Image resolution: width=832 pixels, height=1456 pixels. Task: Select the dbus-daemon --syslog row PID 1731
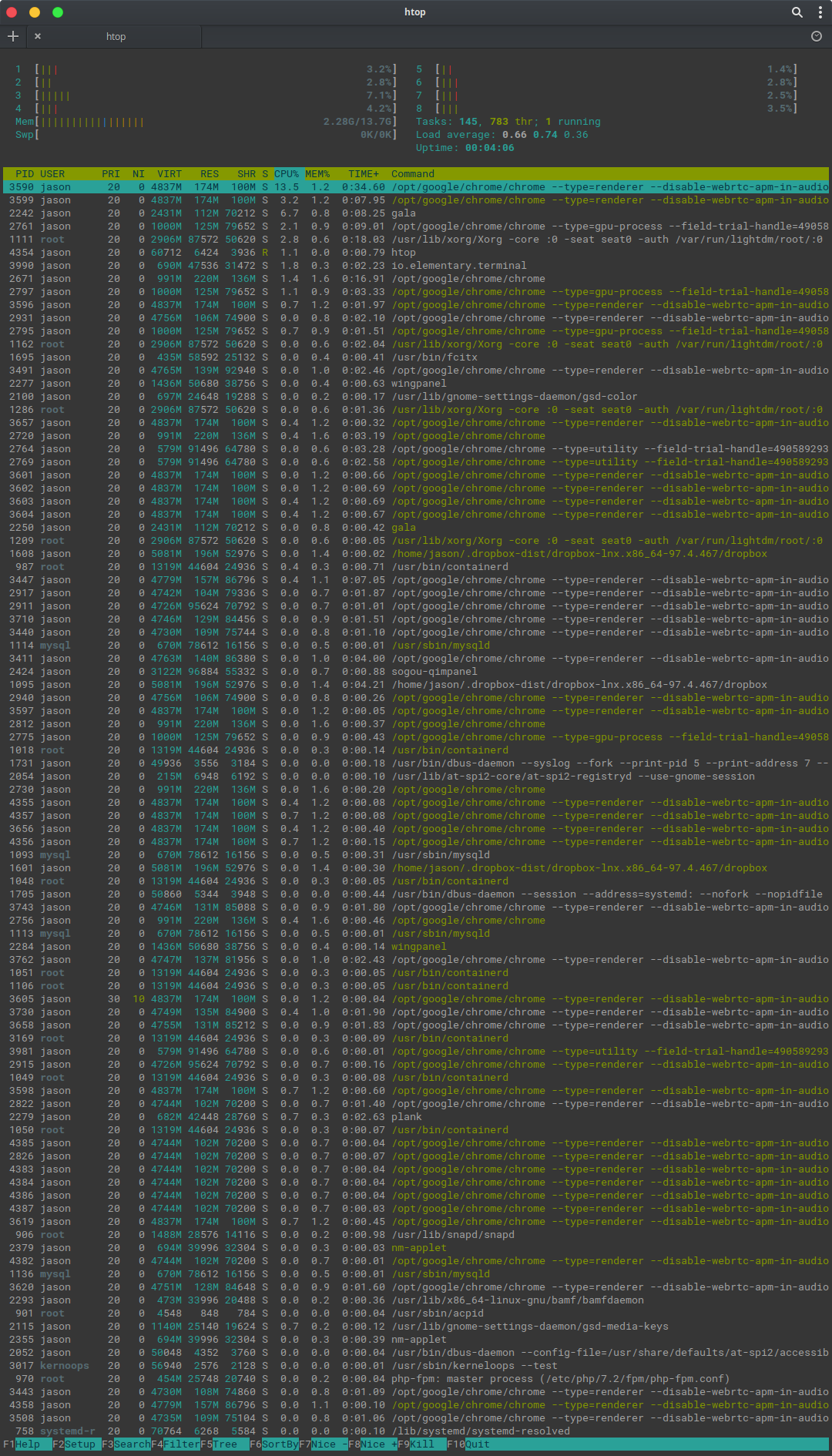pos(416,763)
